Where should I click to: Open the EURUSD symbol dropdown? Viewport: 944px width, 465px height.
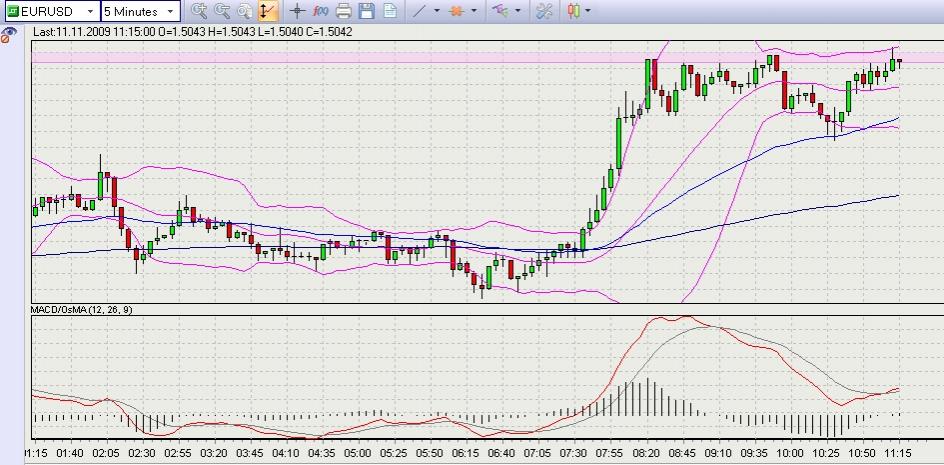(88, 11)
